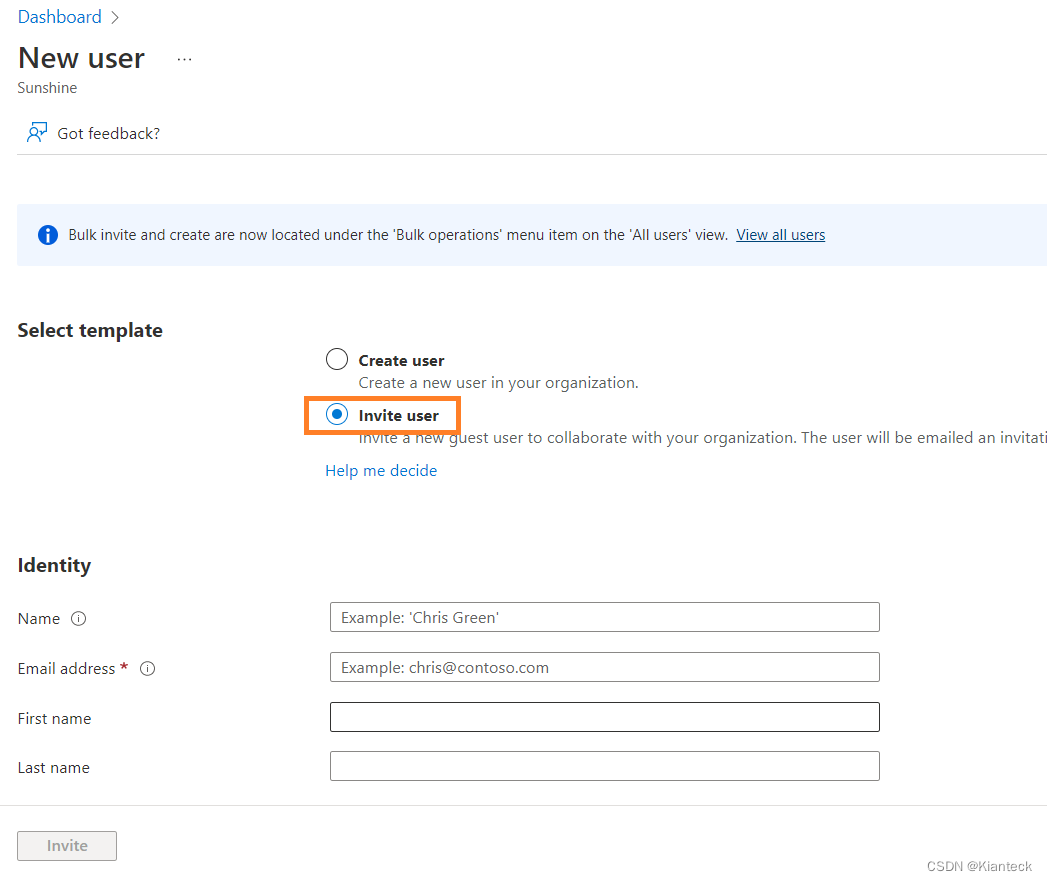This screenshot has height=881, width=1047.
Task: Click the Got feedback icon
Action: [37, 131]
